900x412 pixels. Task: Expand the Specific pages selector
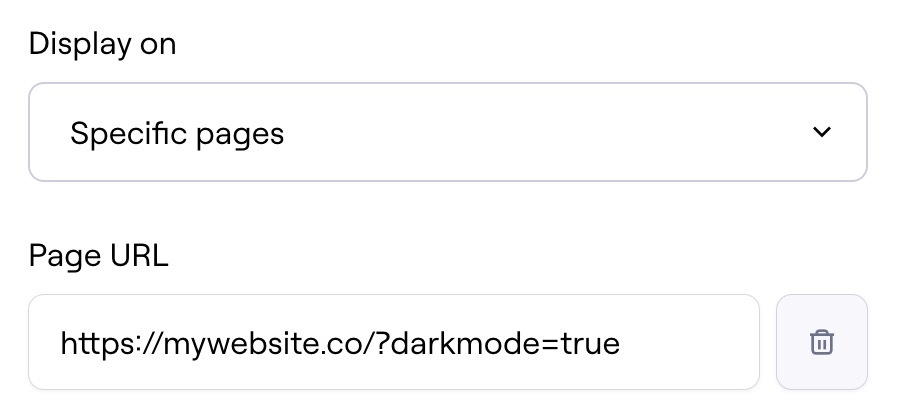click(x=447, y=132)
